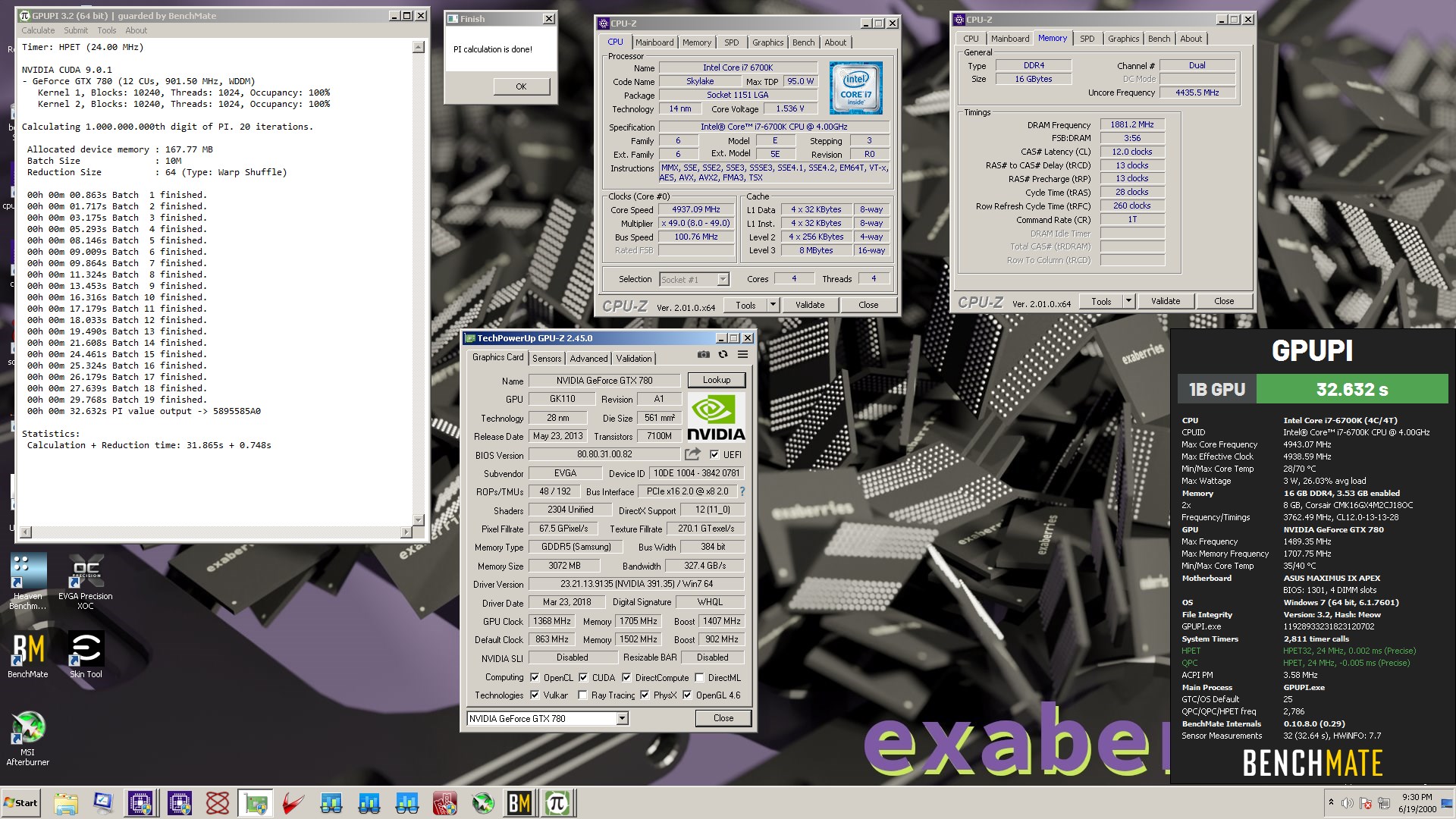Open the Action Center flag tray icon
The width and height of the screenshot is (1456, 819).
click(x=1366, y=803)
